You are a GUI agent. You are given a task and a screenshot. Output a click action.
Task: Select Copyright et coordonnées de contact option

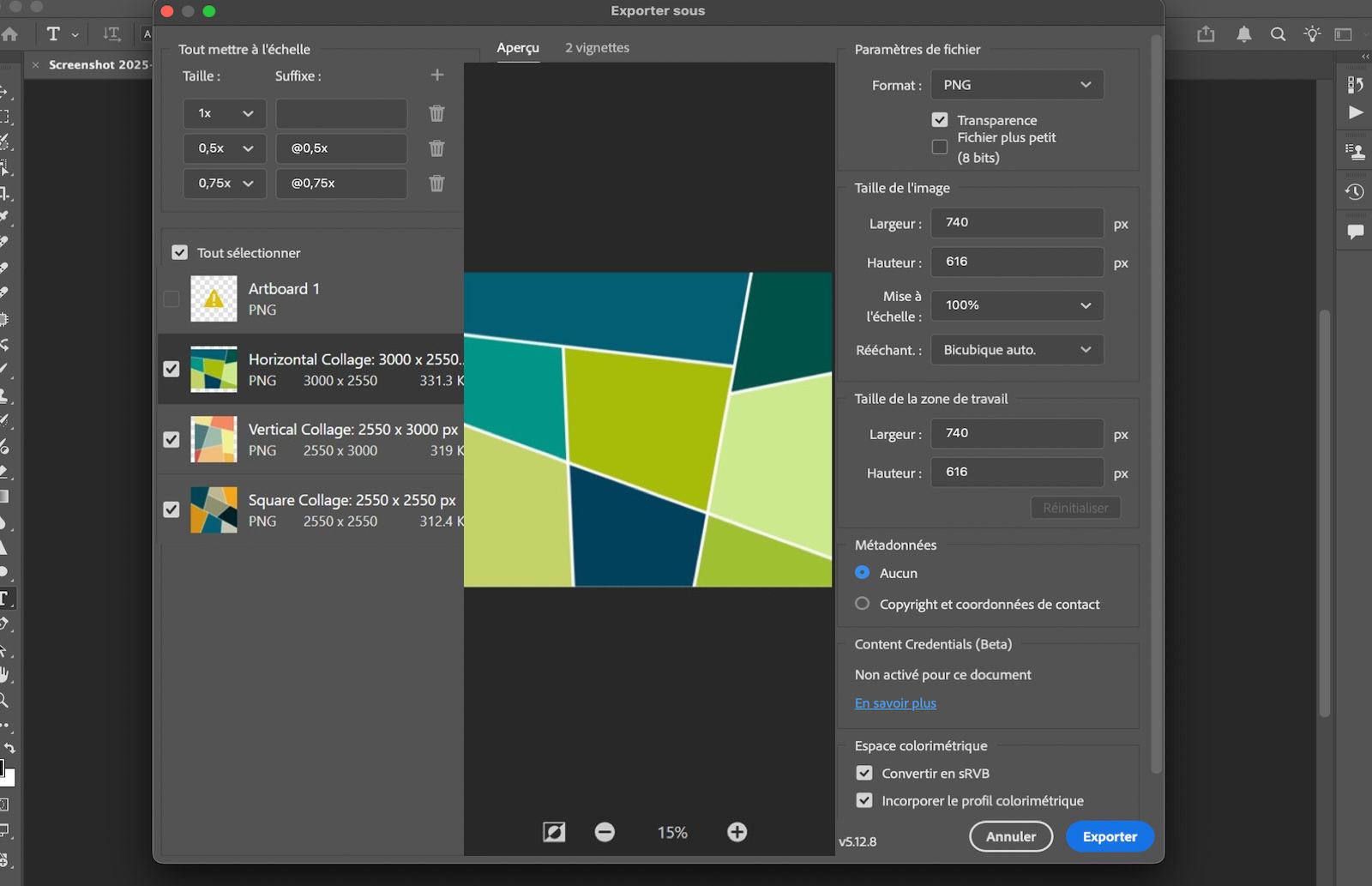(862, 604)
